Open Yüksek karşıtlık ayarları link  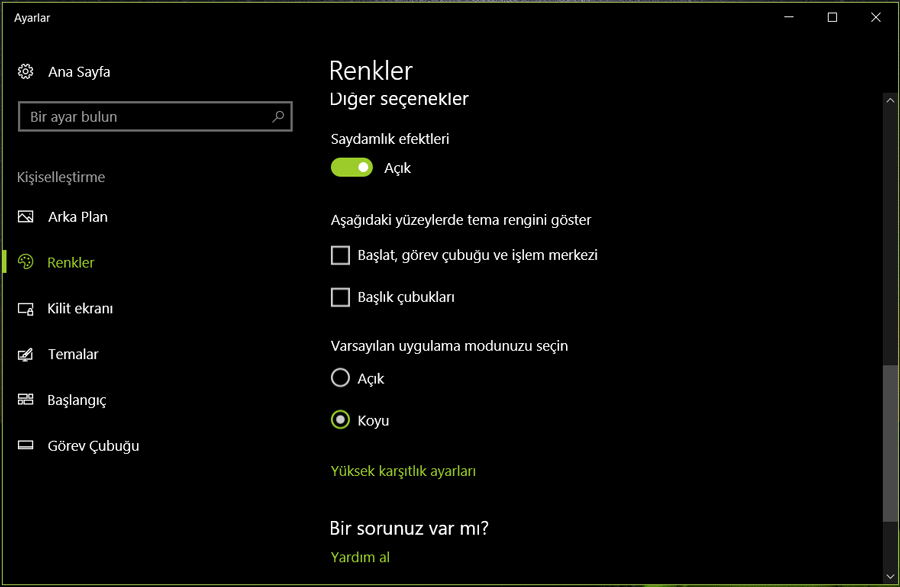tap(403, 471)
